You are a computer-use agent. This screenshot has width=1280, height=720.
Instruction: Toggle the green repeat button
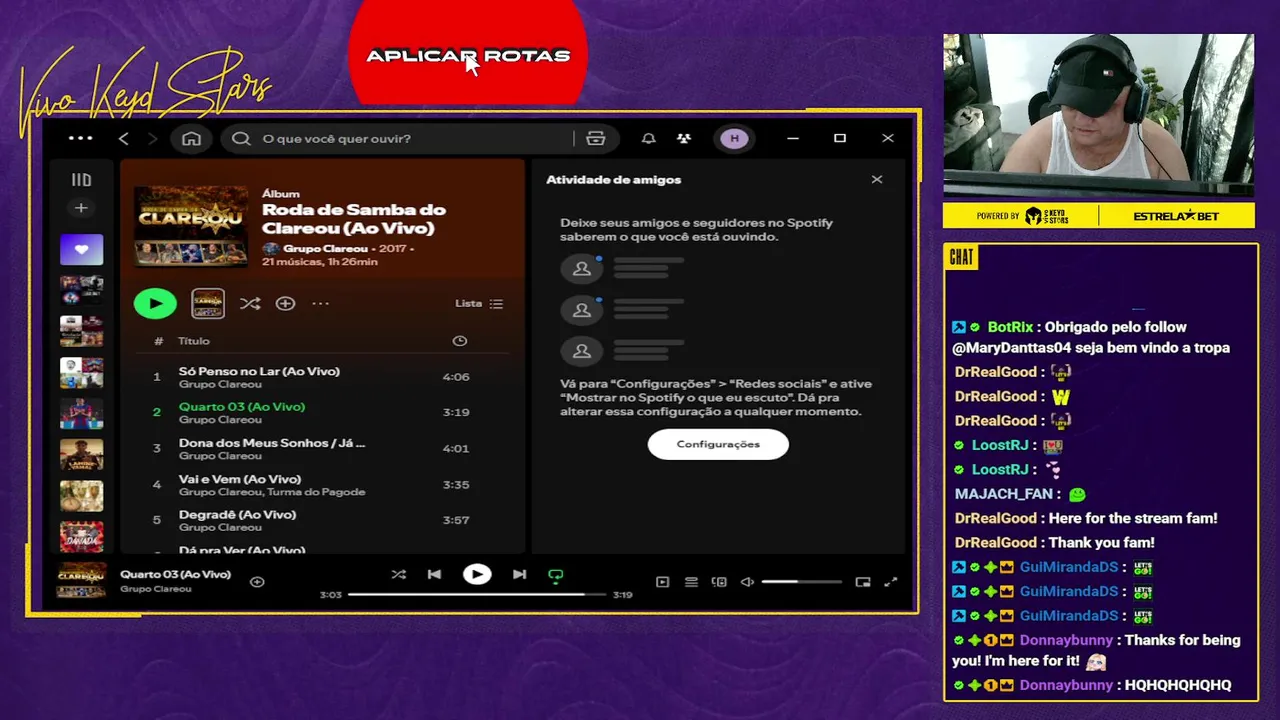click(x=556, y=575)
